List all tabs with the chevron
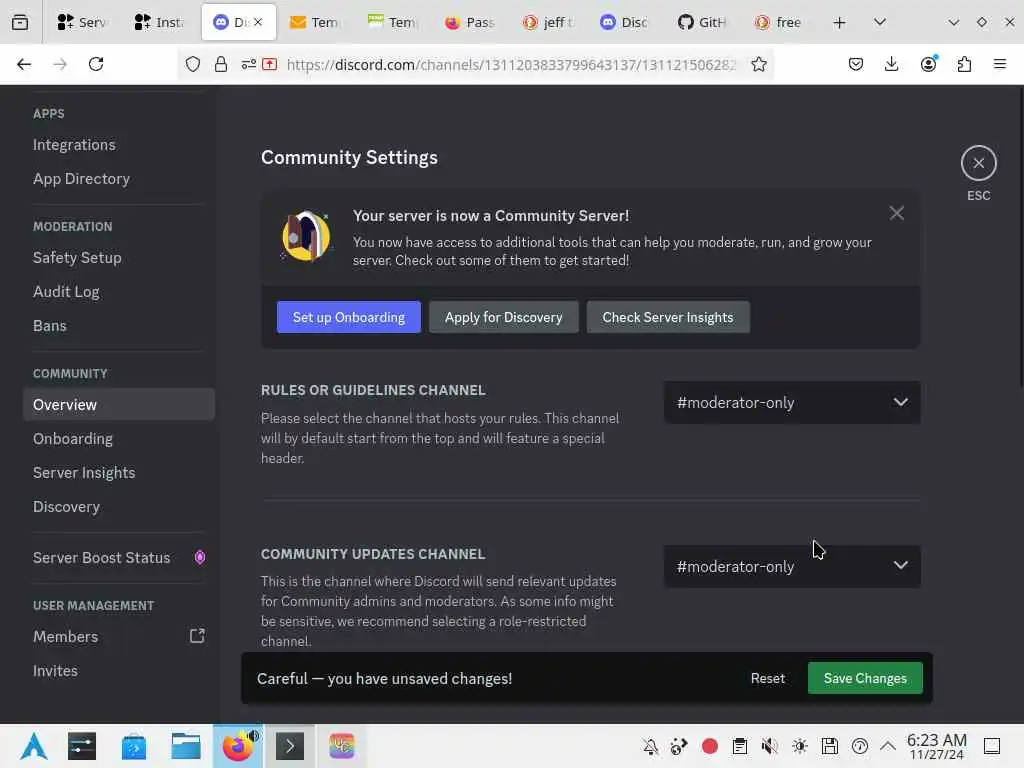Image resolution: width=1024 pixels, height=768 pixels. coord(880,22)
